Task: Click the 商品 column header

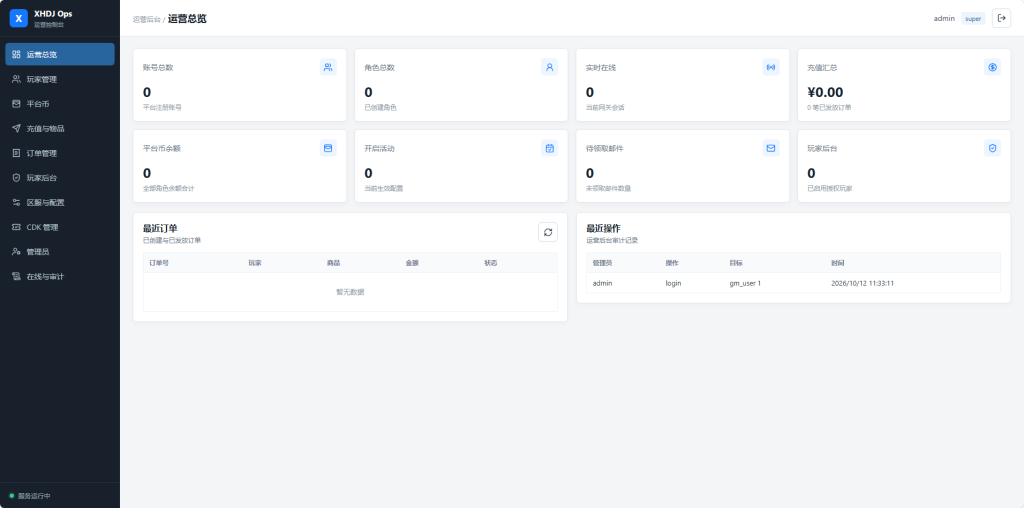Action: [333, 262]
